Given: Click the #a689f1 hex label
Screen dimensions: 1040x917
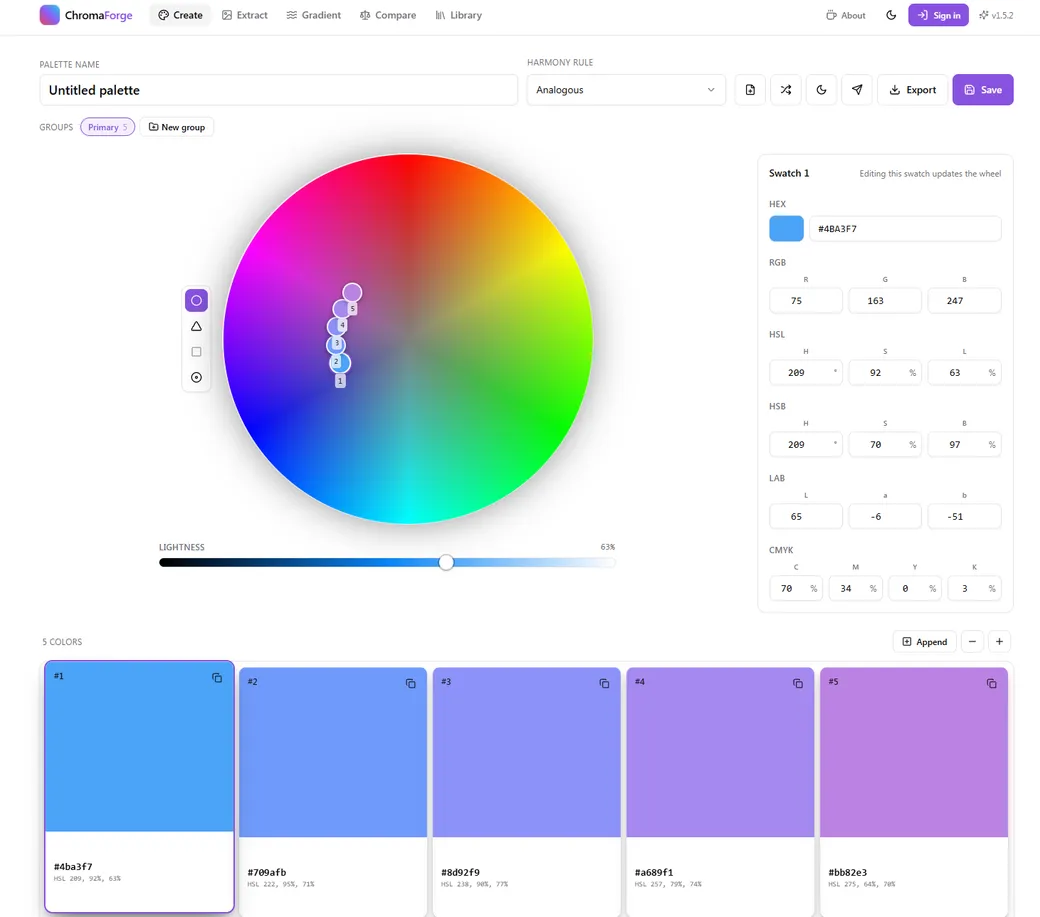Looking at the screenshot, I should [x=654, y=873].
